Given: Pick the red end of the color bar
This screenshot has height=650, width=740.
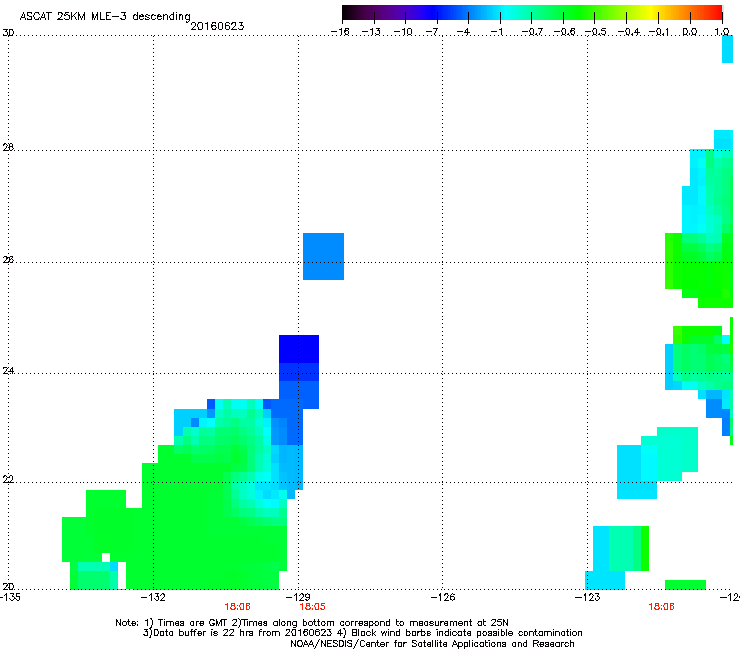Looking at the screenshot, I should [x=715, y=13].
